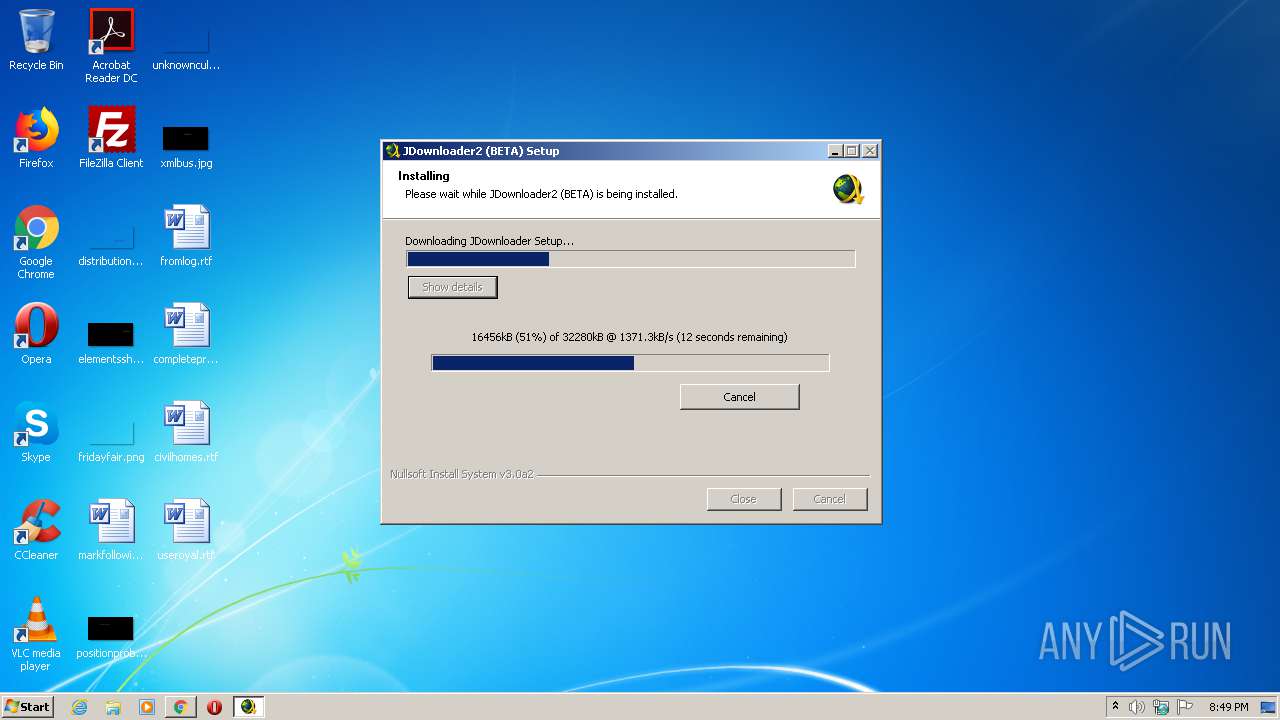The width and height of the screenshot is (1280, 720).
Task: Click the JDownloader logo in installer header
Action: pos(848,189)
